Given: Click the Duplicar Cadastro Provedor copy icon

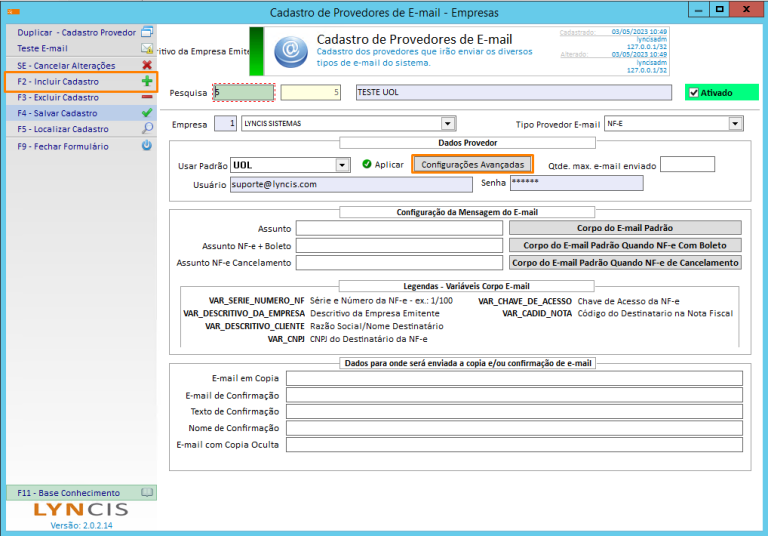Looking at the screenshot, I should pyautogui.click(x=147, y=32).
